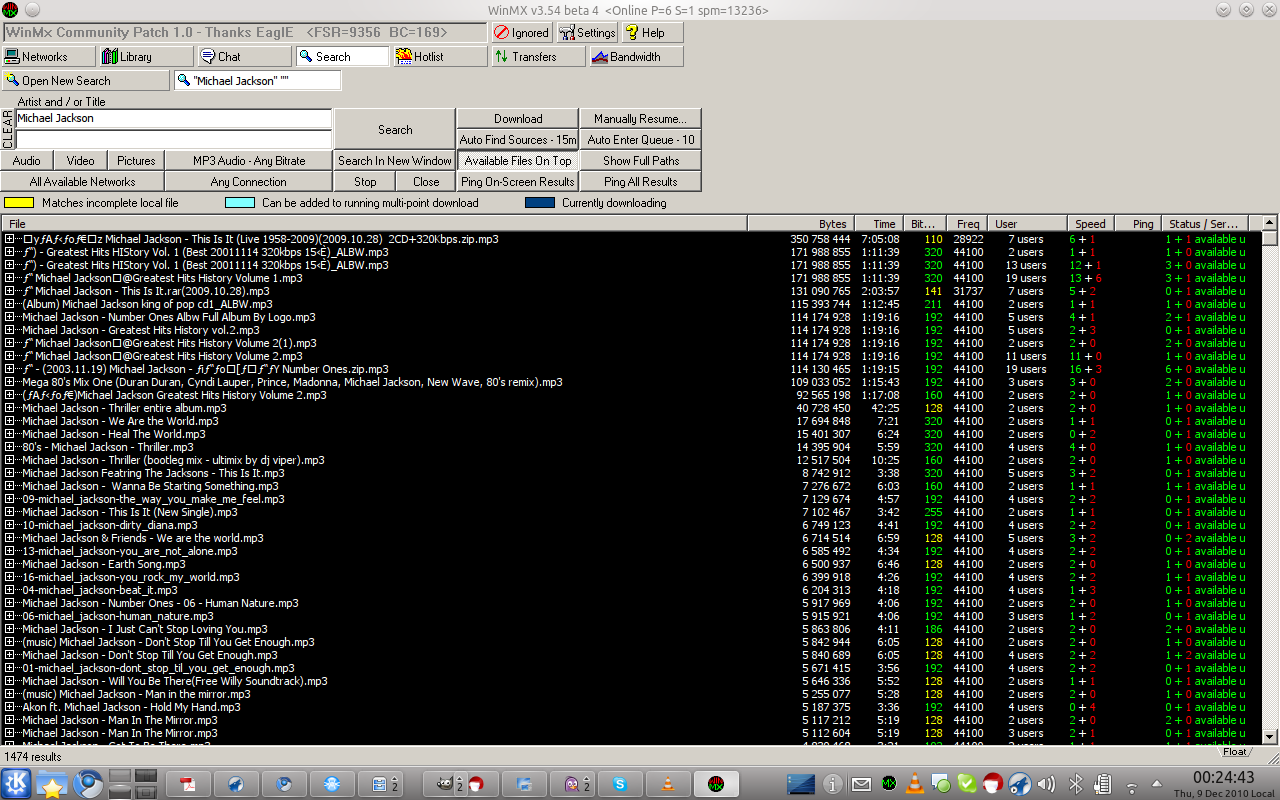
Task: Click the WinMX taskbar entry
Action: [x=716, y=784]
